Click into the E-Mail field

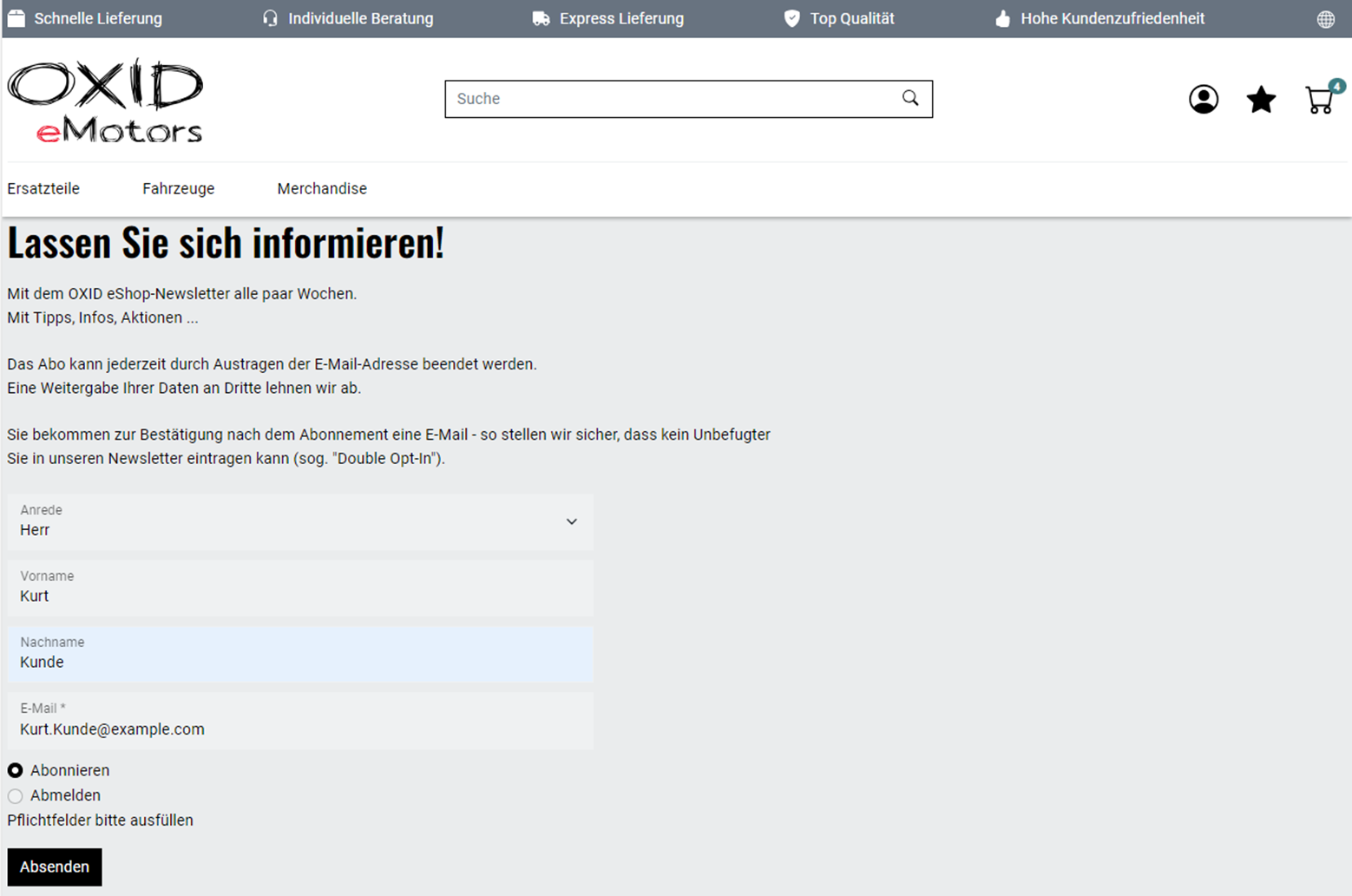tap(300, 720)
